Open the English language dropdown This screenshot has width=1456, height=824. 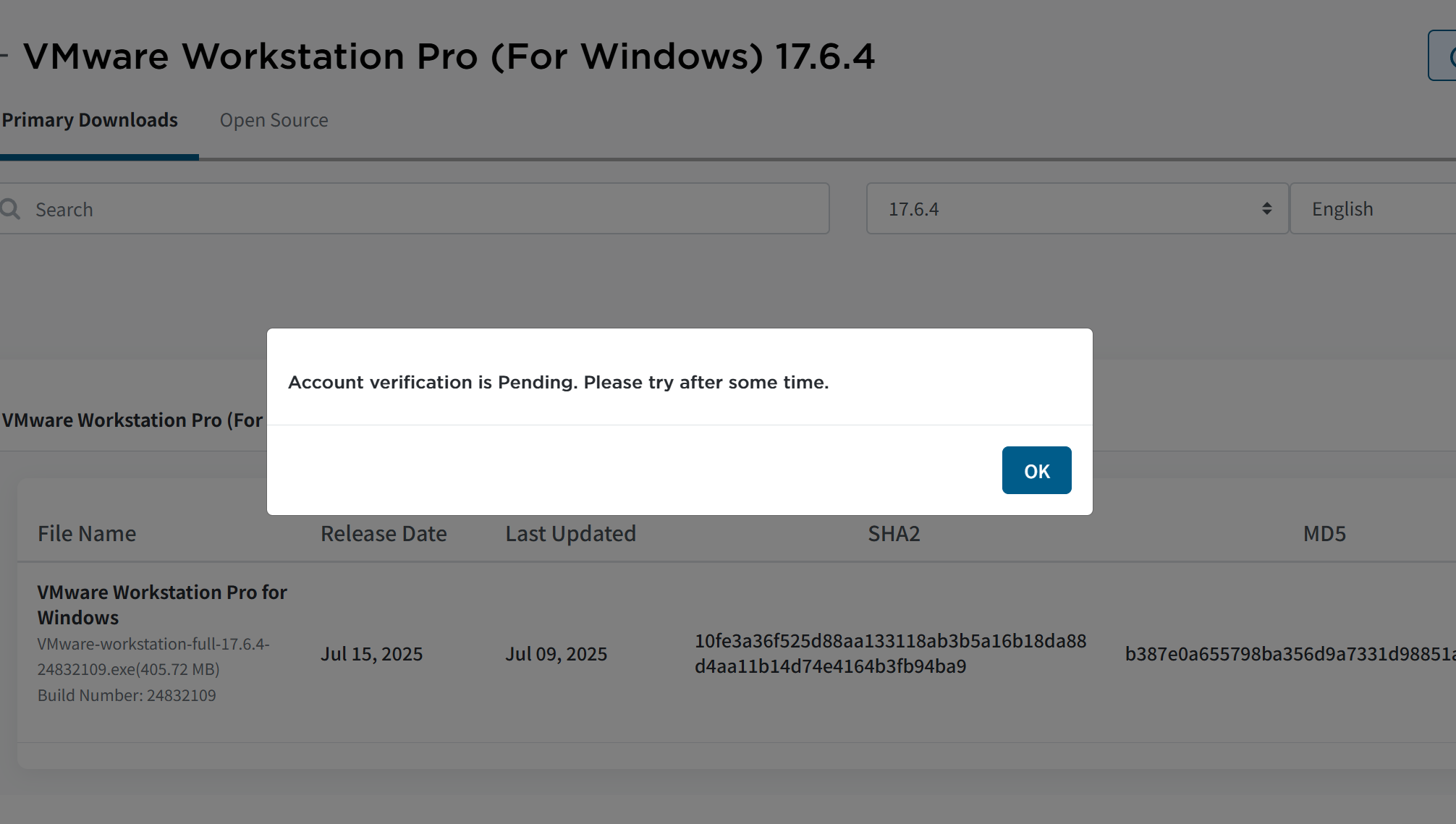1373,208
